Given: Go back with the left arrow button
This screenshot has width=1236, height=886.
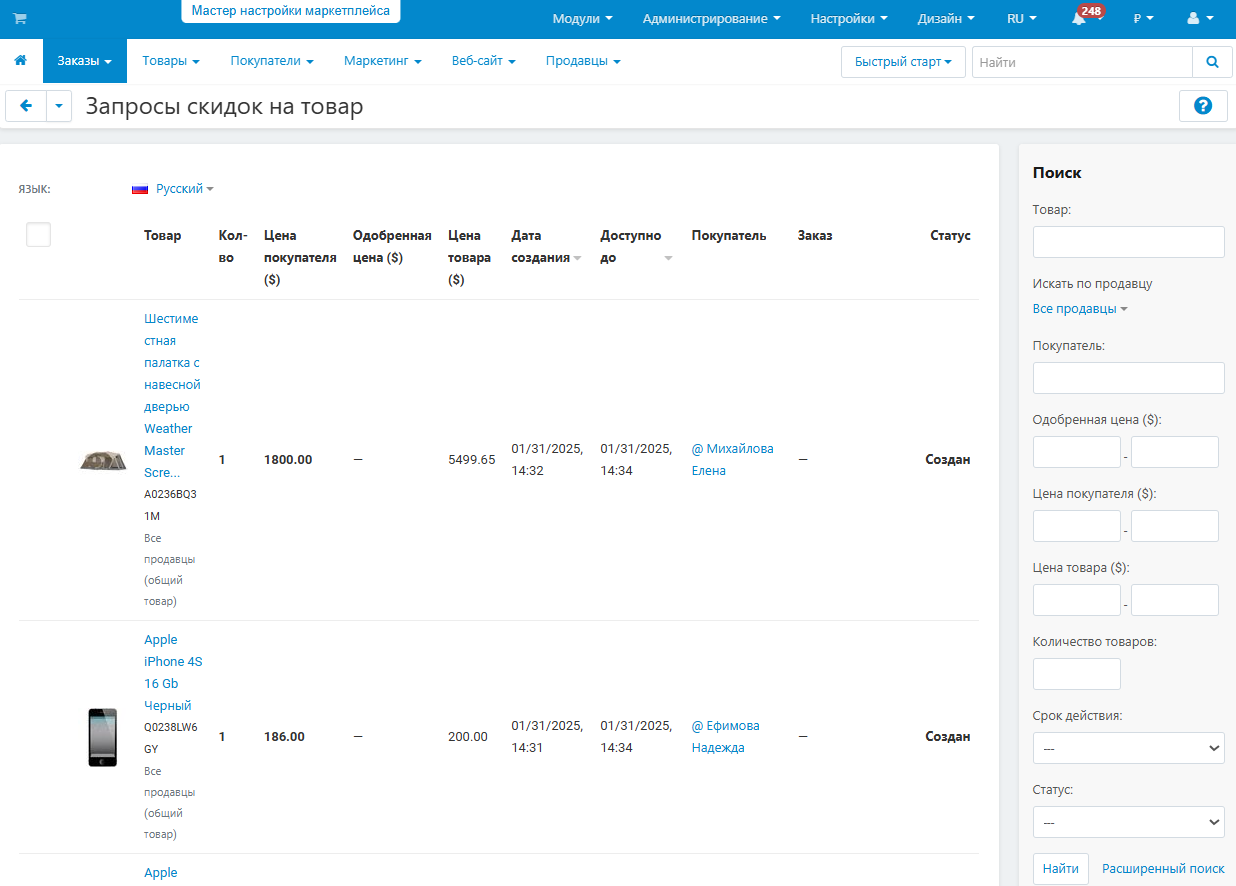Looking at the screenshot, I should (26, 106).
